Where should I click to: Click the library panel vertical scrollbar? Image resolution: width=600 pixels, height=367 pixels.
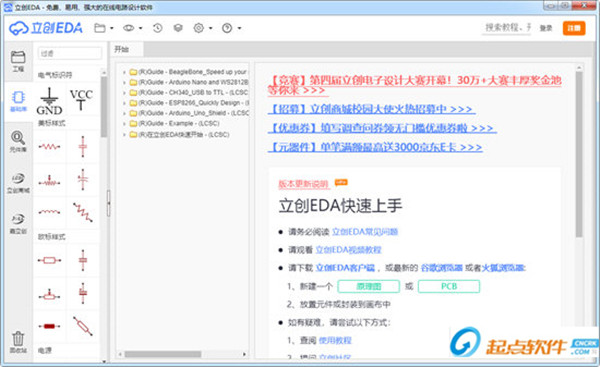click(x=104, y=106)
